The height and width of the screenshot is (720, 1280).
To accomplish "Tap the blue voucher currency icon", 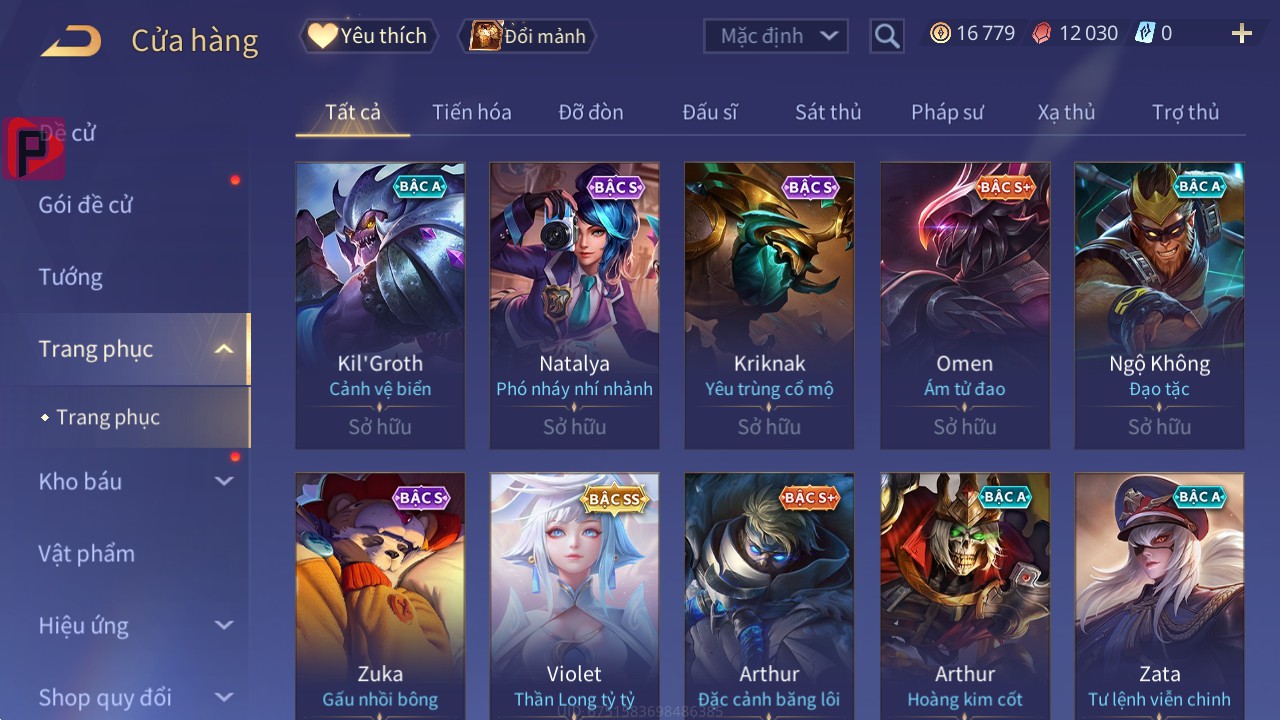I will point(1144,34).
